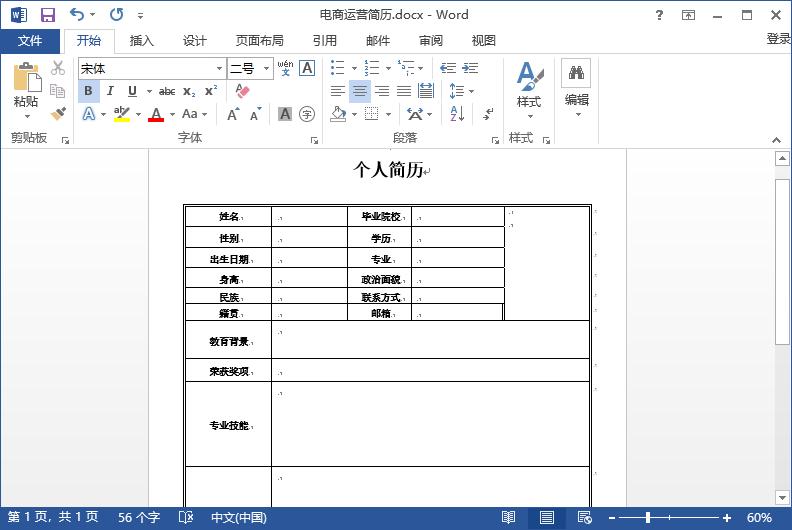Sort text with the A-Z sort icon
The height and width of the screenshot is (530, 792).
point(457,114)
